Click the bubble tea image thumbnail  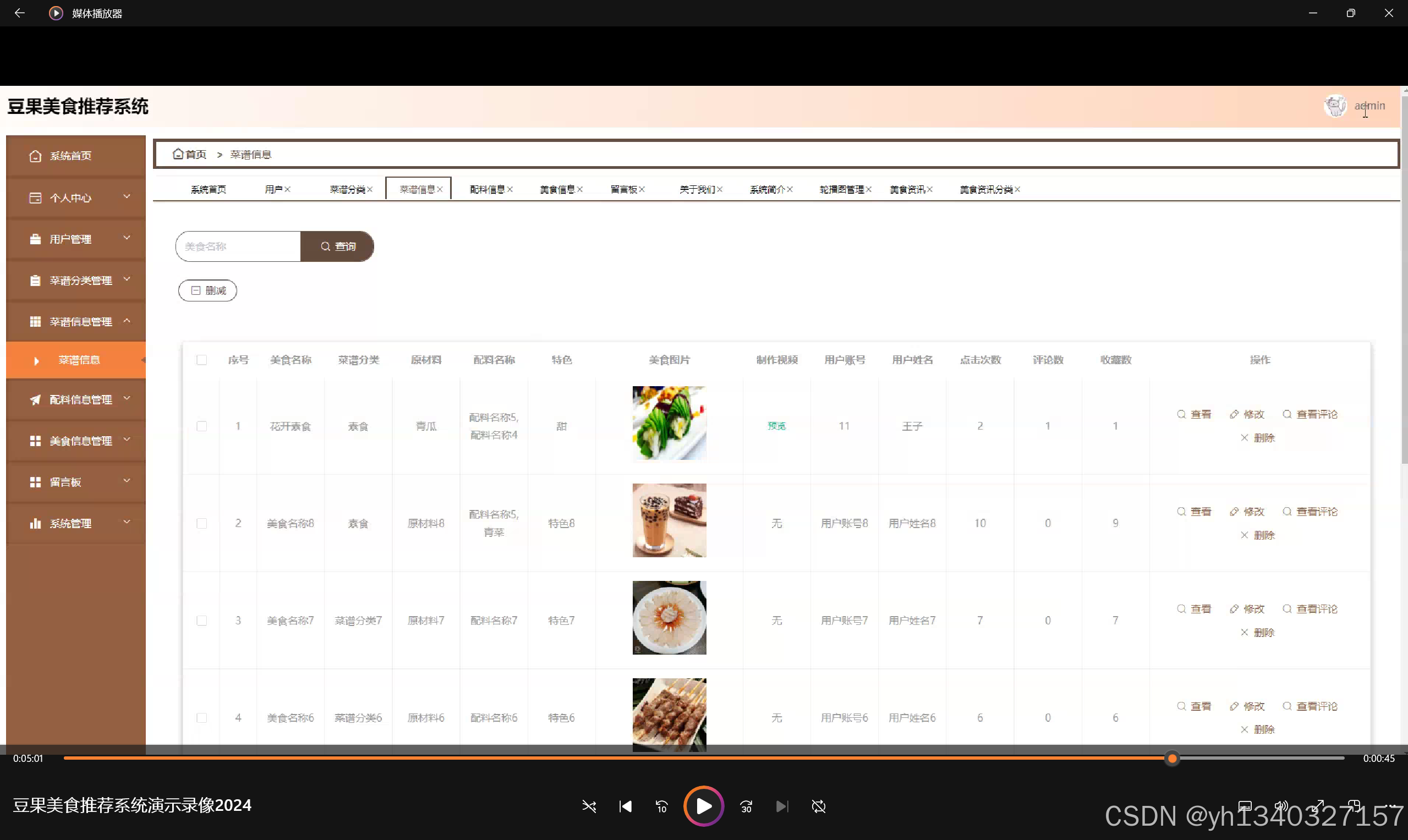tap(669, 520)
